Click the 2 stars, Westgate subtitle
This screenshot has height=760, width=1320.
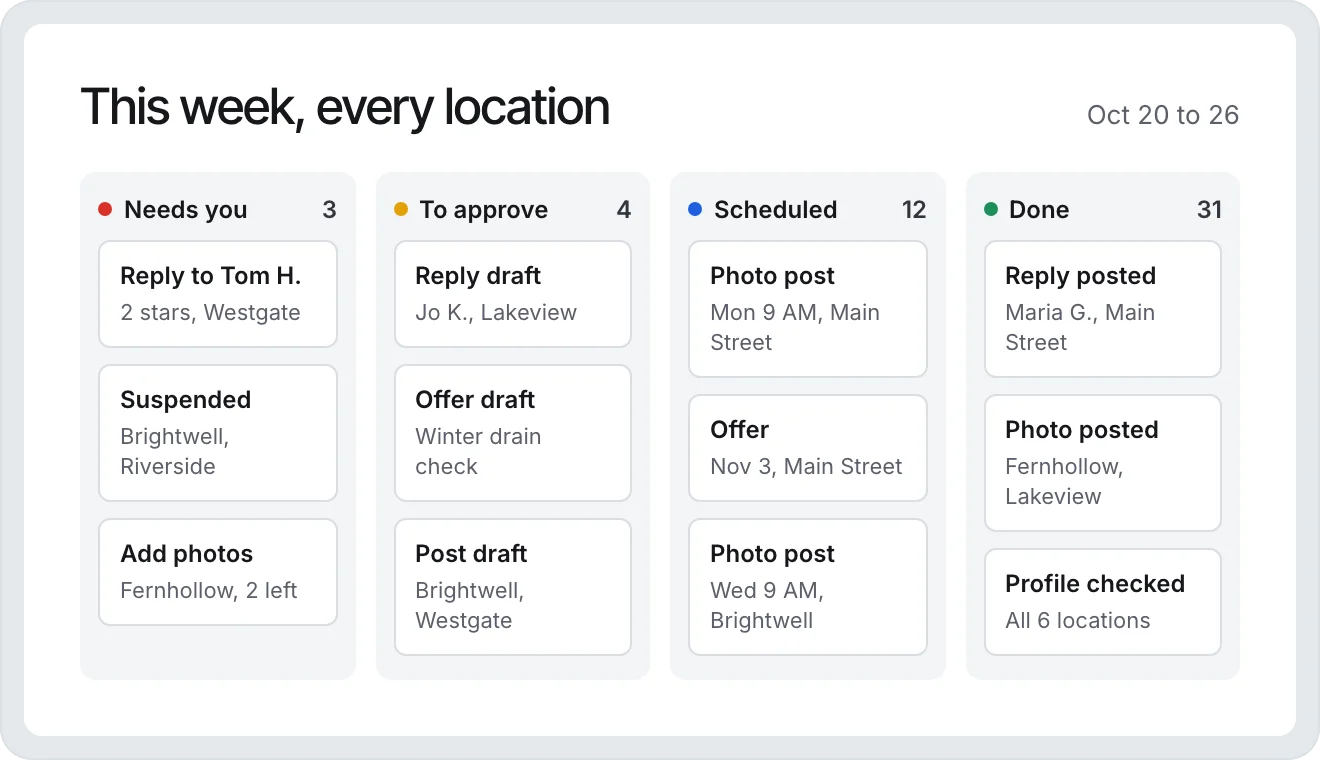(210, 312)
